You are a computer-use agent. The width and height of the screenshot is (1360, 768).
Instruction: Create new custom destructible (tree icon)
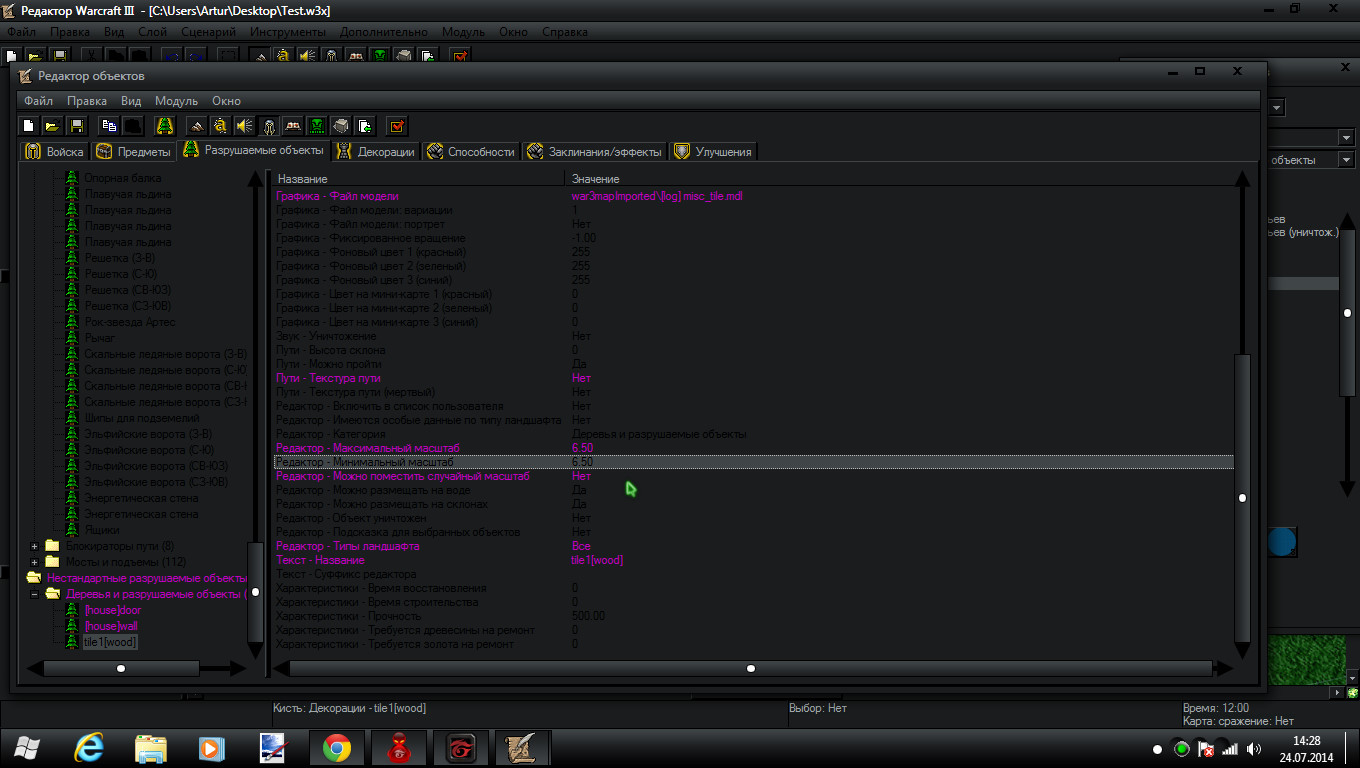165,126
